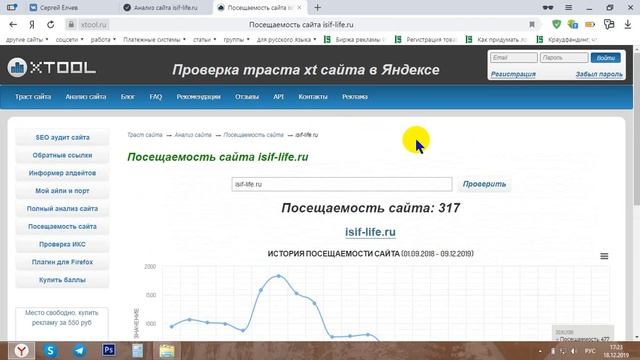Open the Регистрация link
The width and height of the screenshot is (640, 360).
point(513,74)
